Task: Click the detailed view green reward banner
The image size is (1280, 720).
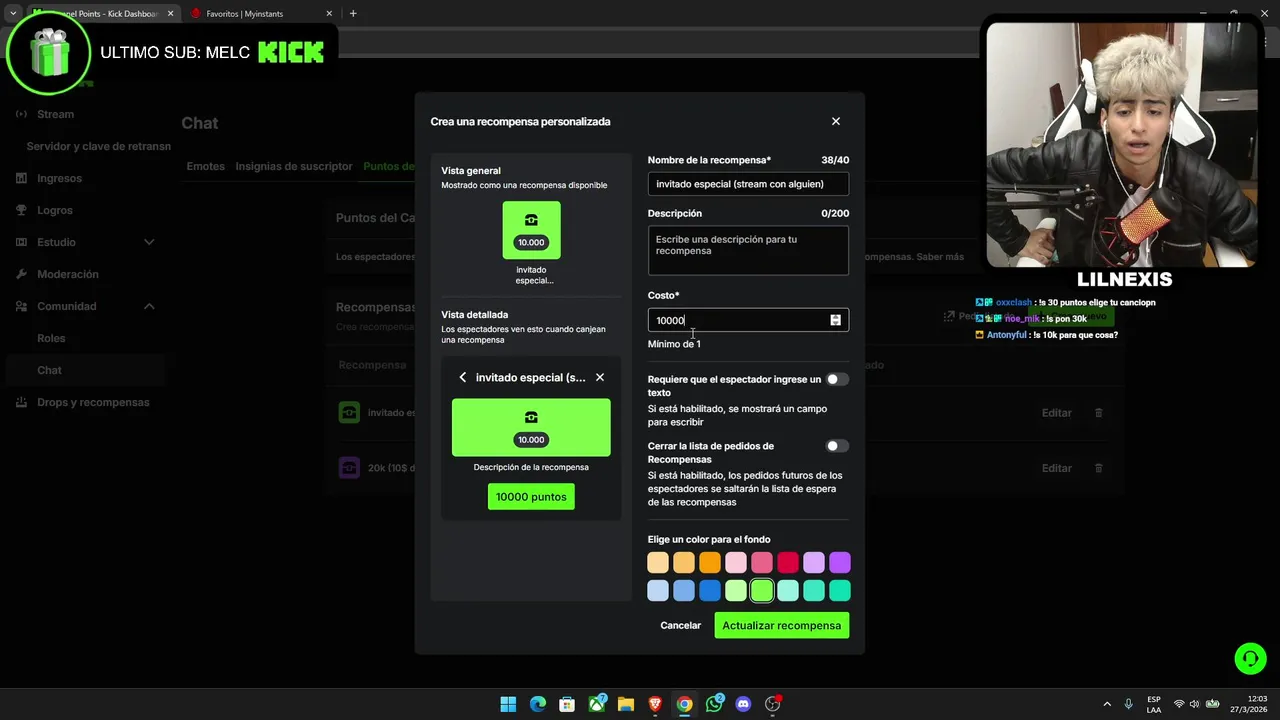Action: click(x=531, y=428)
